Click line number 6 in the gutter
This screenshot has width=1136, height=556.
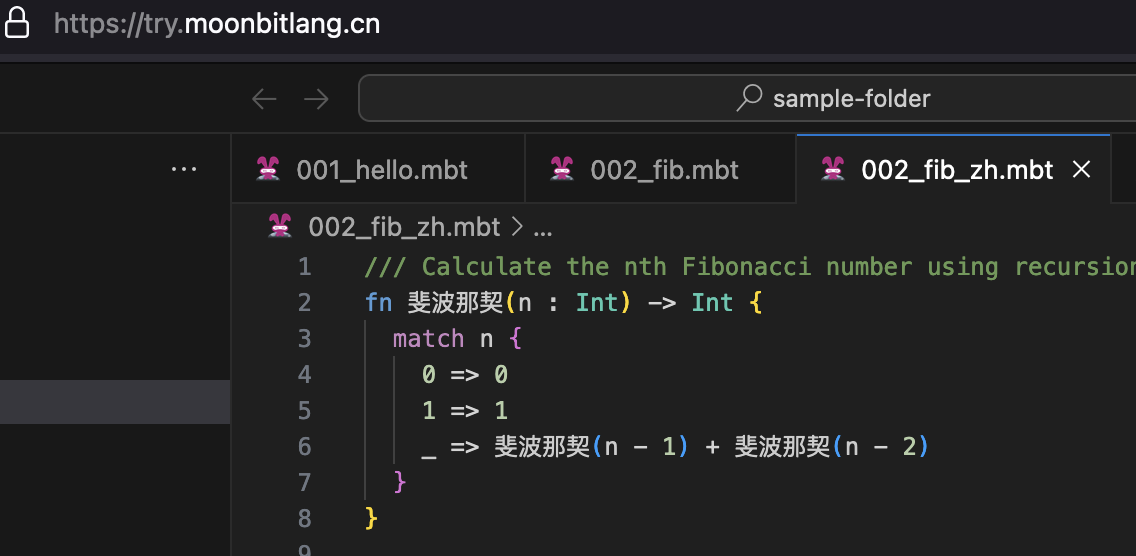pyautogui.click(x=304, y=447)
